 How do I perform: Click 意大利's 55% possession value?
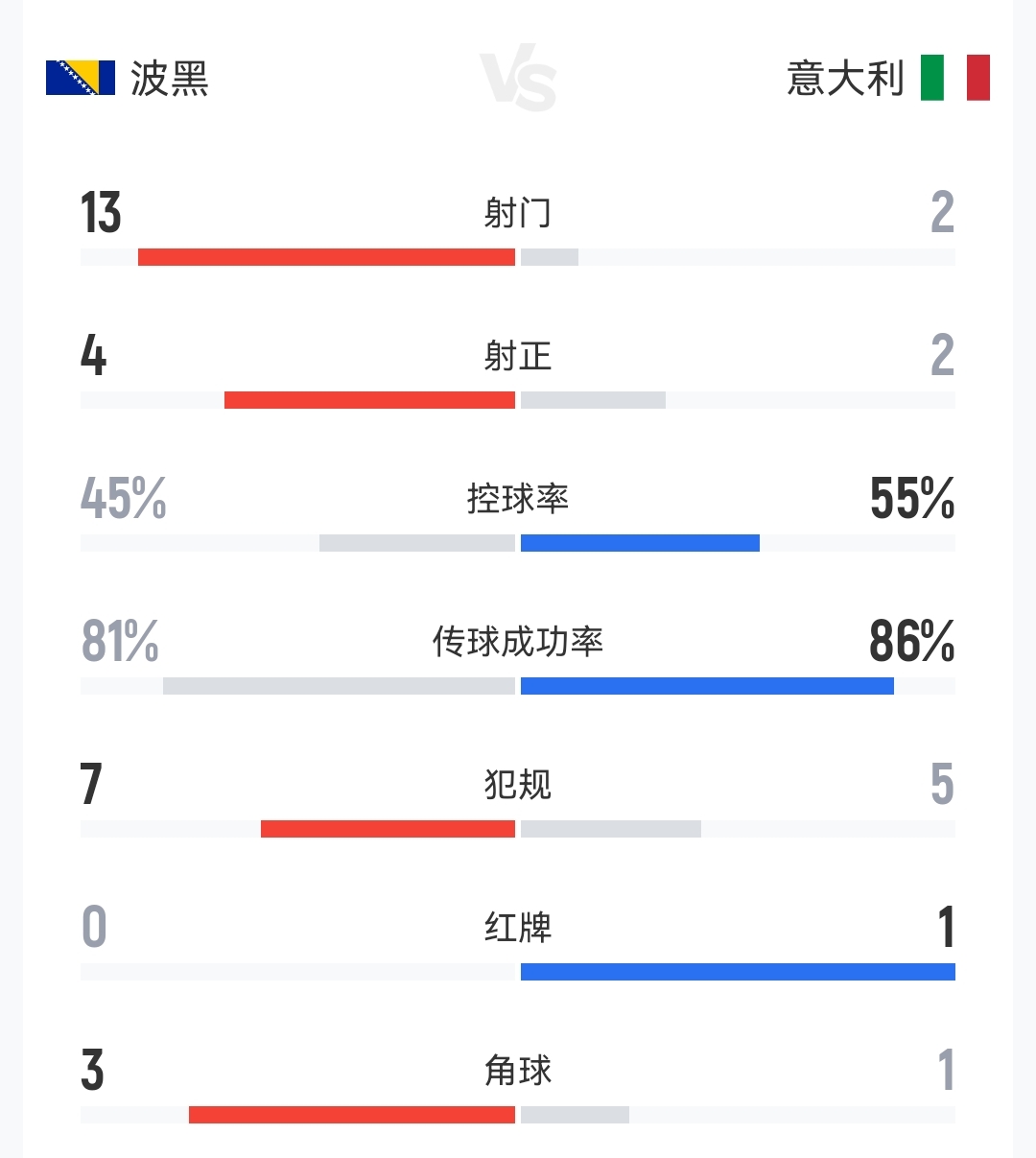pos(911,499)
